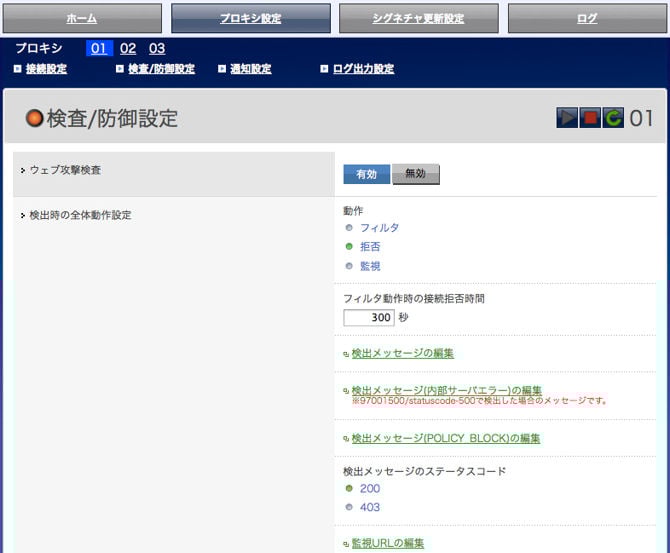Click the bullet icon before ログ出力設定
670x553 pixels.
click(324, 69)
